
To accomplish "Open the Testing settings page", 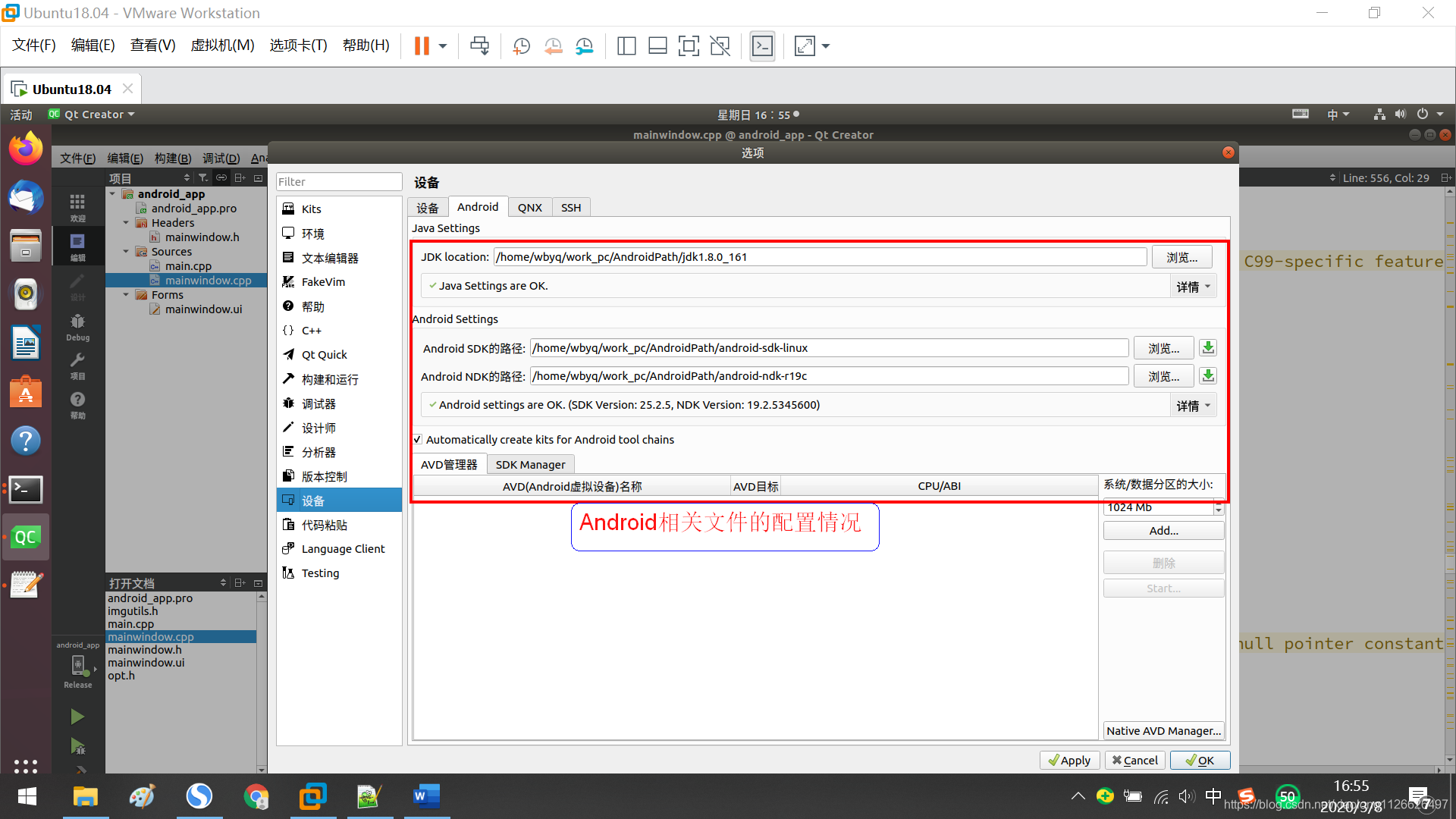I will tap(320, 573).
